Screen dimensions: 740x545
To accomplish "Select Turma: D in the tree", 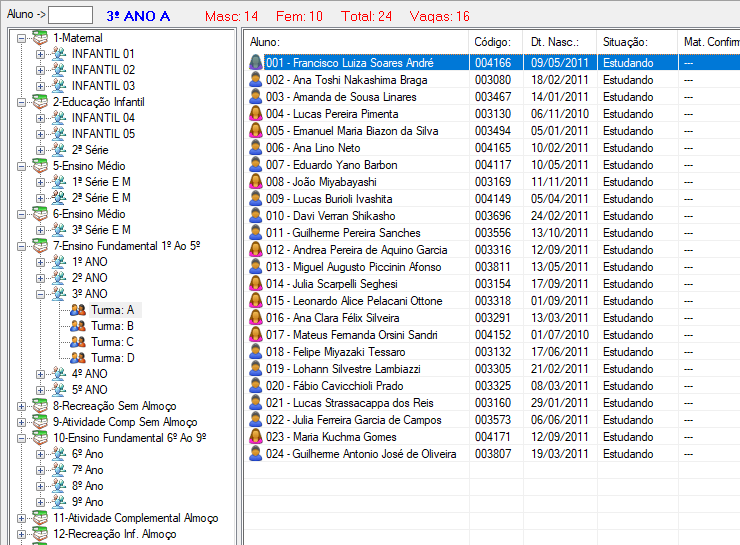I will [x=112, y=358].
